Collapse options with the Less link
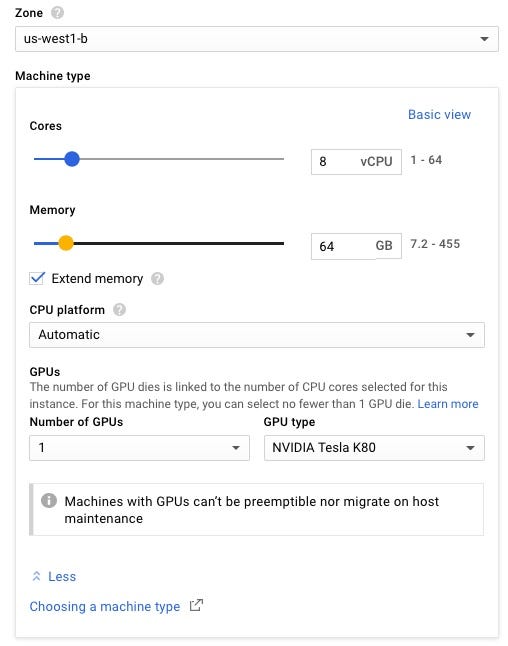508x646 pixels. (x=62, y=576)
